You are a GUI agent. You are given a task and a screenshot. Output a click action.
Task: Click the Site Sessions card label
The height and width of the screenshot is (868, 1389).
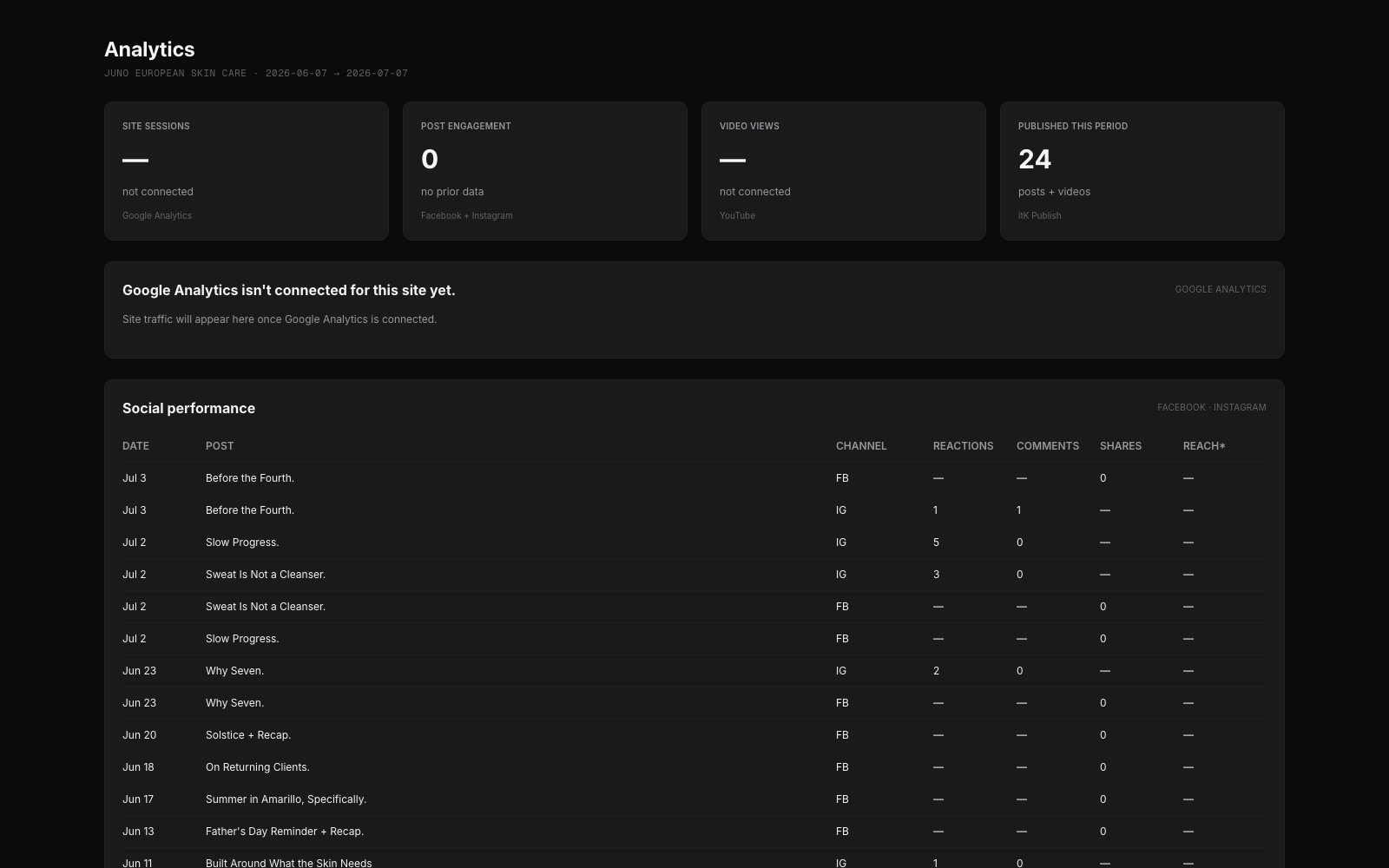156,126
